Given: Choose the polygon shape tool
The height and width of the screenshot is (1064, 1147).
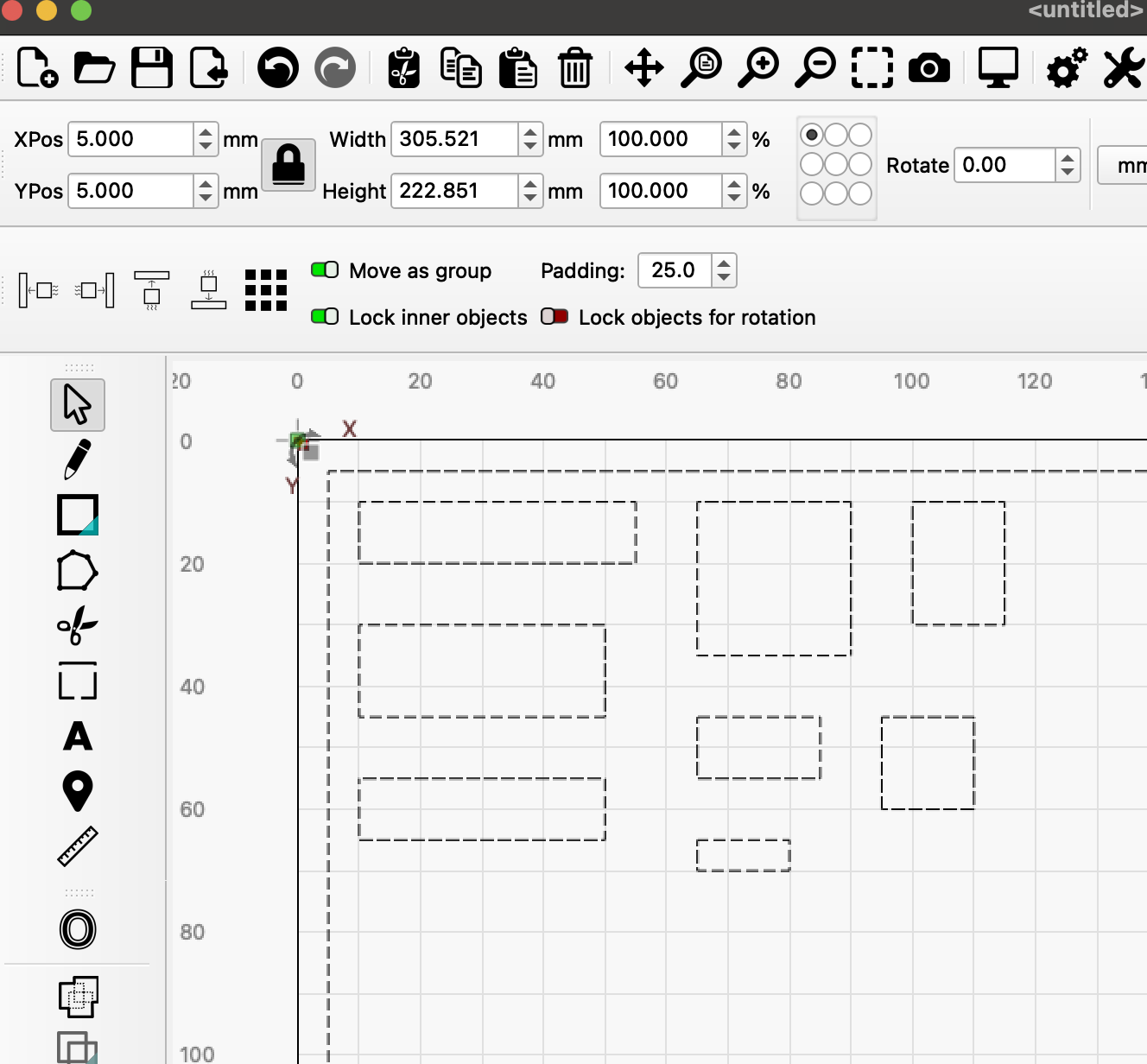Looking at the screenshot, I should 77,571.
